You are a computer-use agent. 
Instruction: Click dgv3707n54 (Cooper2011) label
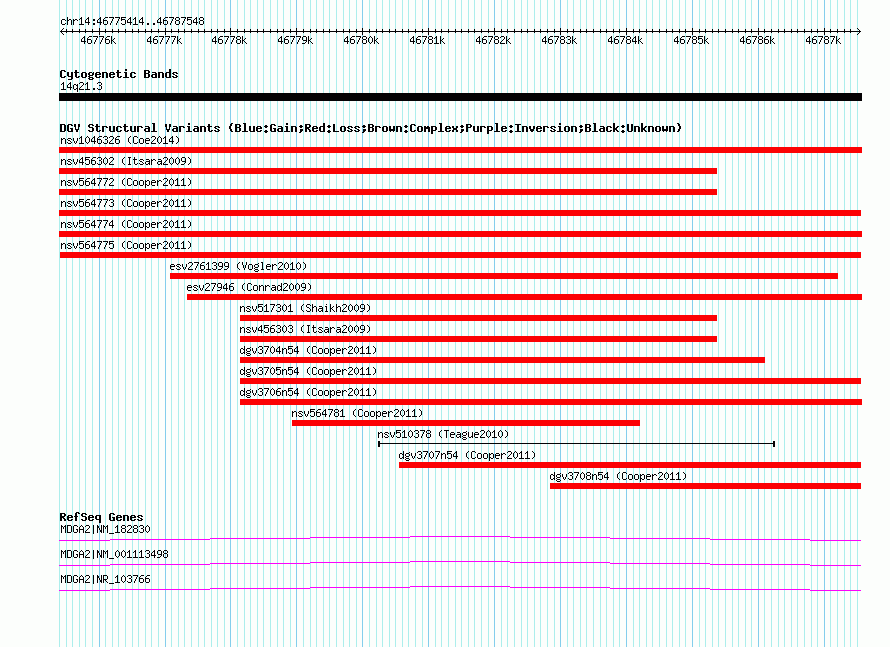coord(467,455)
